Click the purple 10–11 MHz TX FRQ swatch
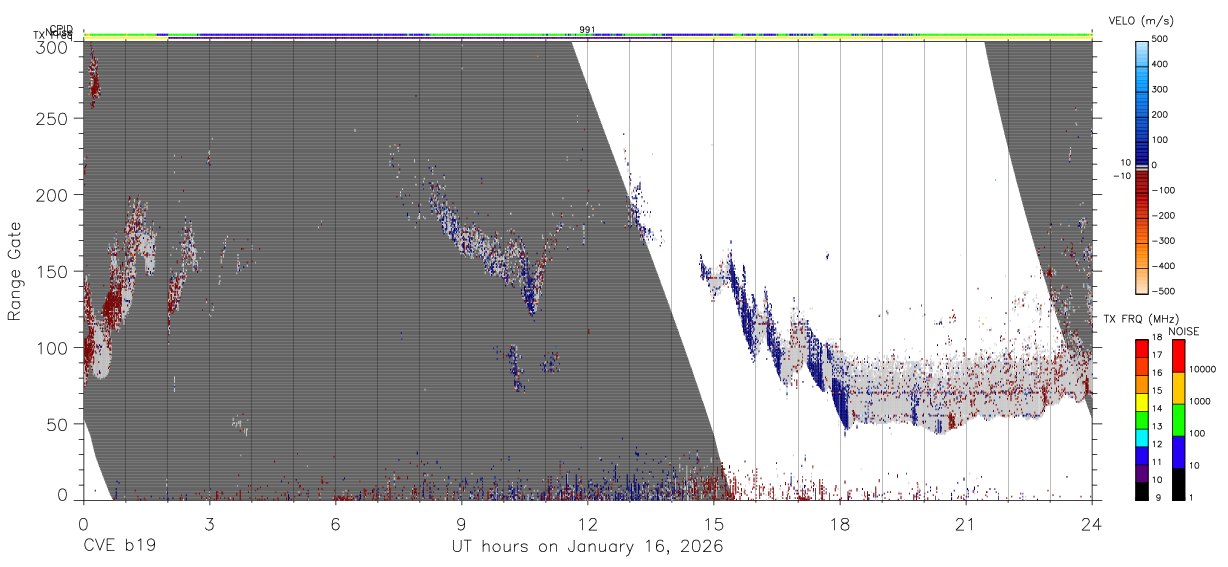The height and width of the screenshot is (567, 1228). coord(1141,473)
